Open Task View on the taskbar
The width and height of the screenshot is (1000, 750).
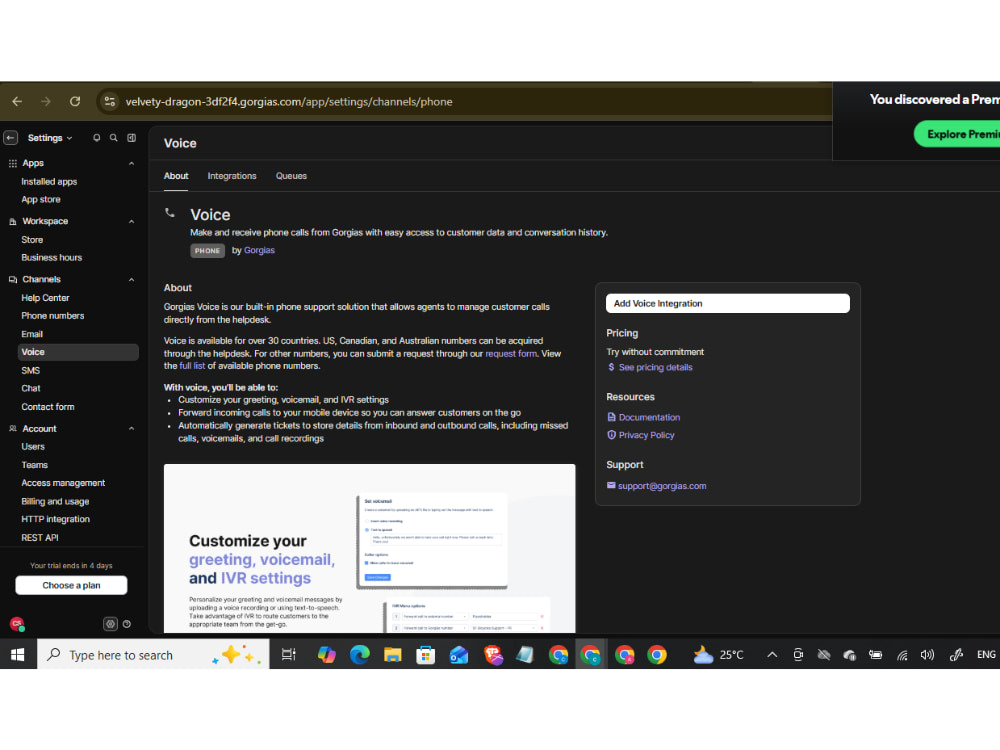(289, 655)
